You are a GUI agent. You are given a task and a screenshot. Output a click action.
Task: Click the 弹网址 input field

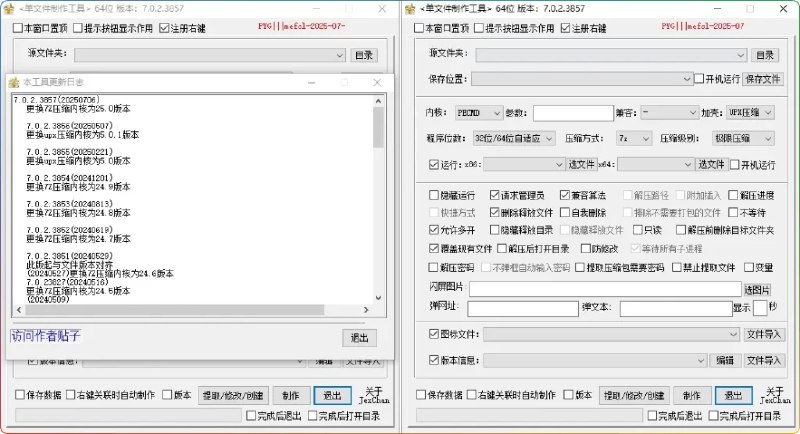coord(523,309)
